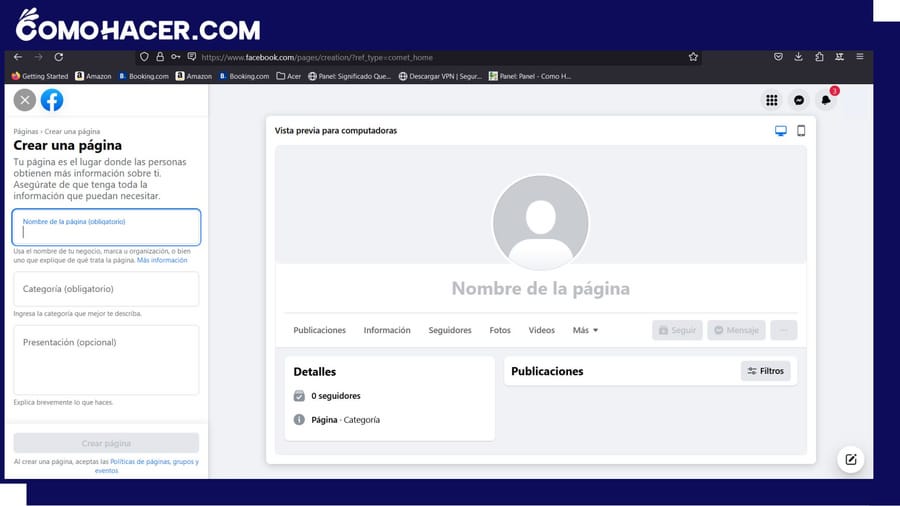Click the Crear página button

[x=106, y=443]
